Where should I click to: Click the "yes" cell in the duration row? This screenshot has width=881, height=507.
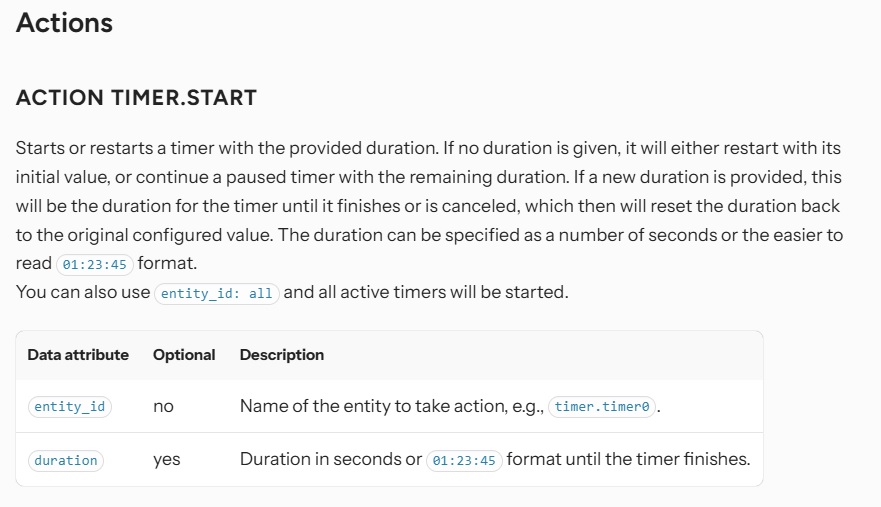click(x=166, y=460)
